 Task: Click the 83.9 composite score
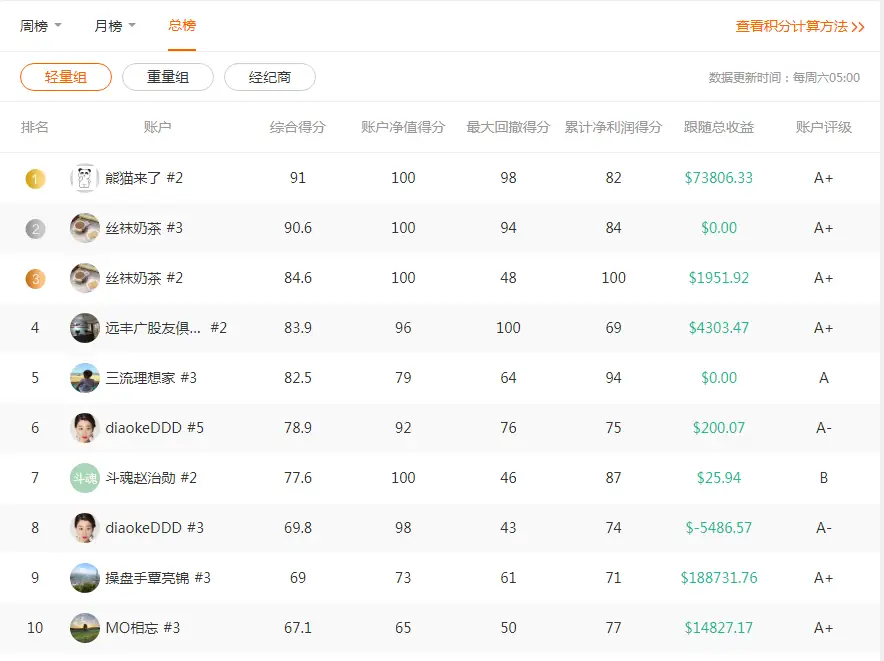pyautogui.click(x=298, y=328)
